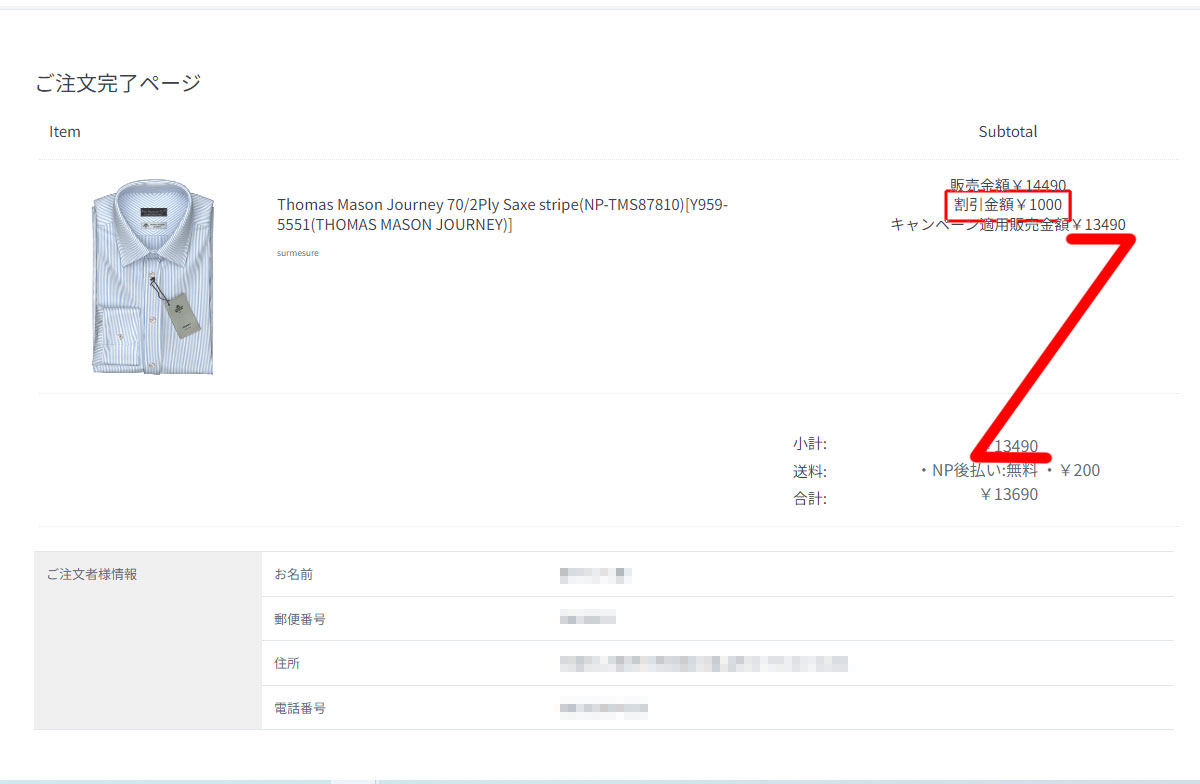Click the 送料 label
Screen dimensions: 1200x784
(x=810, y=471)
